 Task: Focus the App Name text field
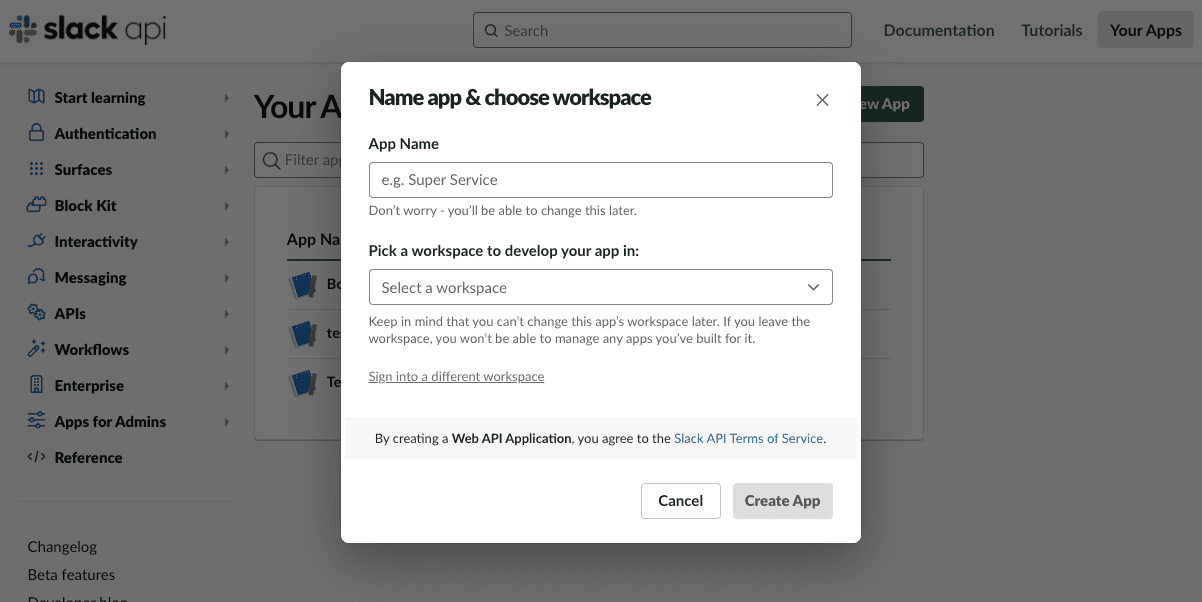[x=600, y=180]
